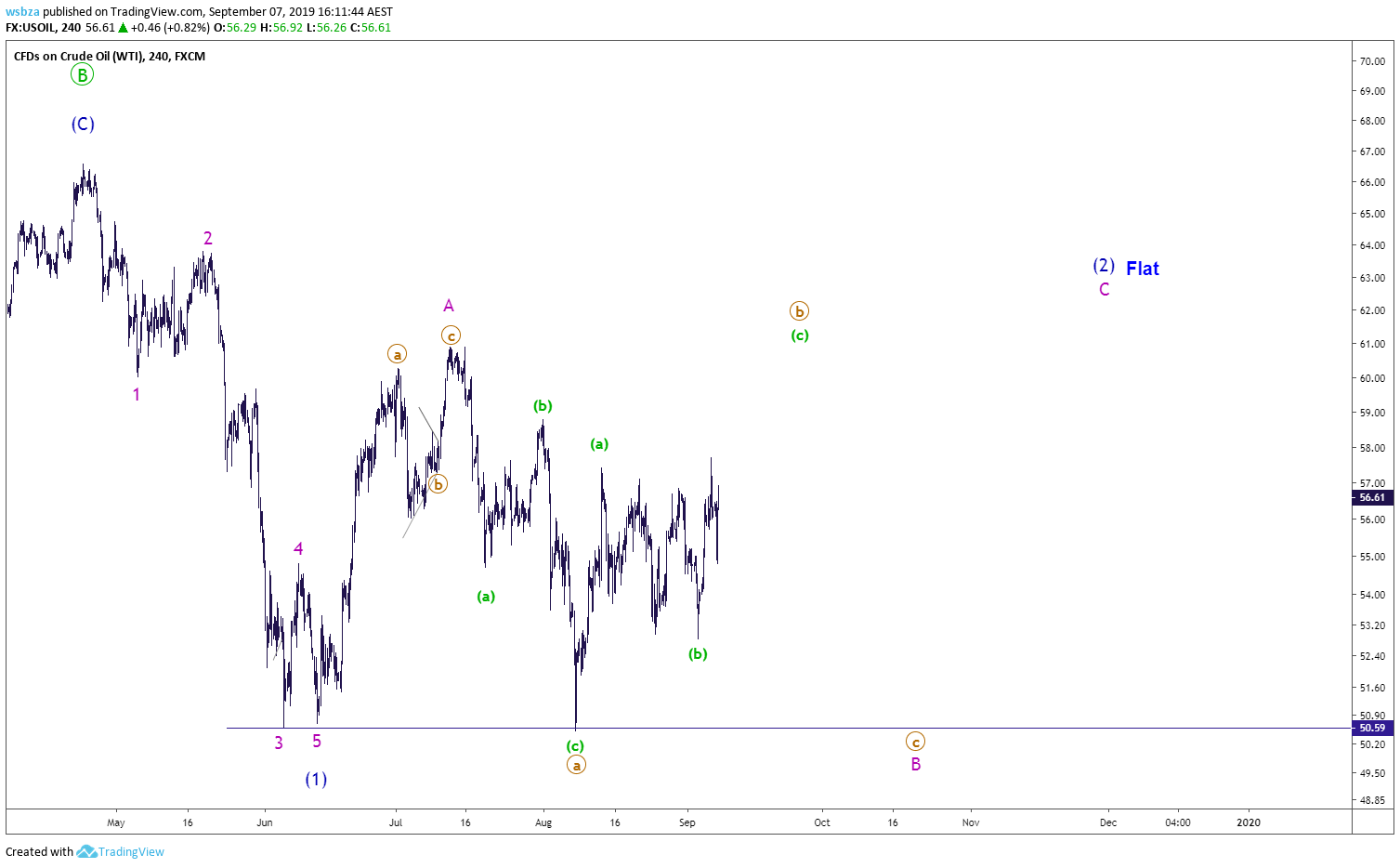Click the Nov time axis label
1400x868 pixels.
click(971, 822)
